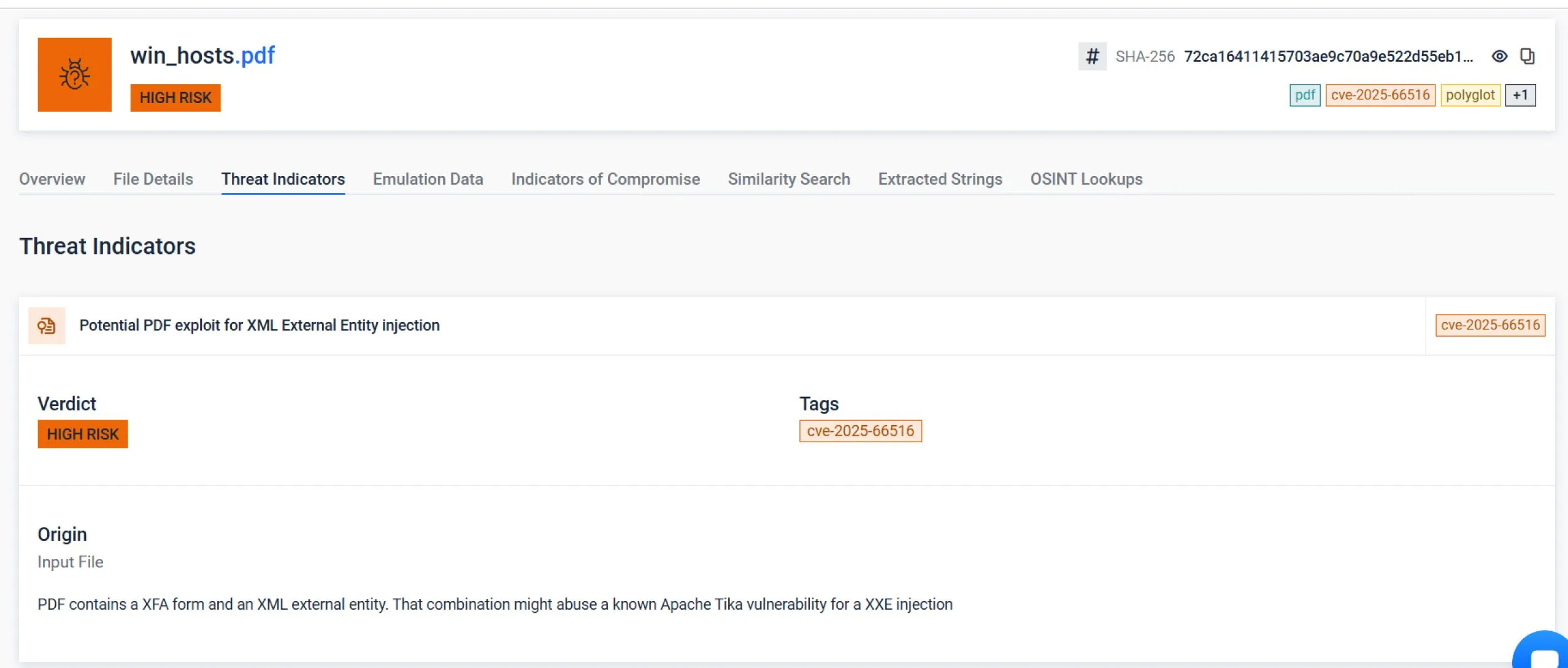Click the truncated SHA-256 hash value
Image resolution: width=1568 pixels, height=668 pixels.
click(1328, 56)
